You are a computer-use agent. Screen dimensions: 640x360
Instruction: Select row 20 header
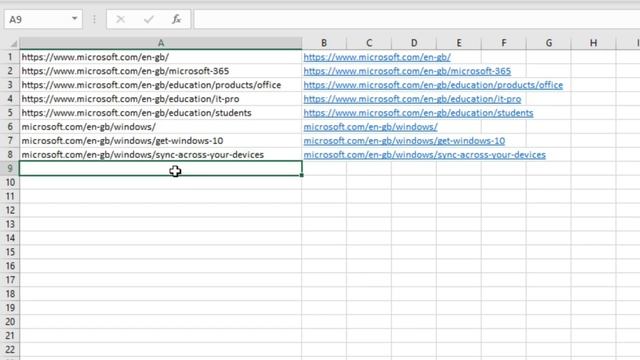[x=10, y=322]
